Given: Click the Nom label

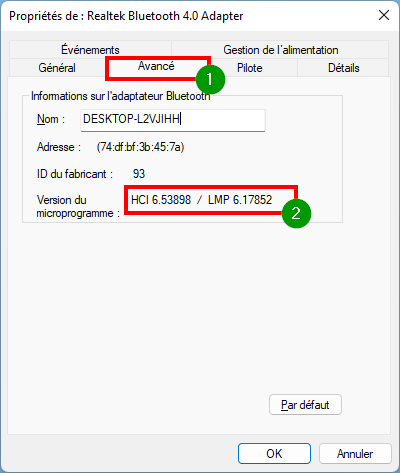Looking at the screenshot, I should (x=51, y=119).
